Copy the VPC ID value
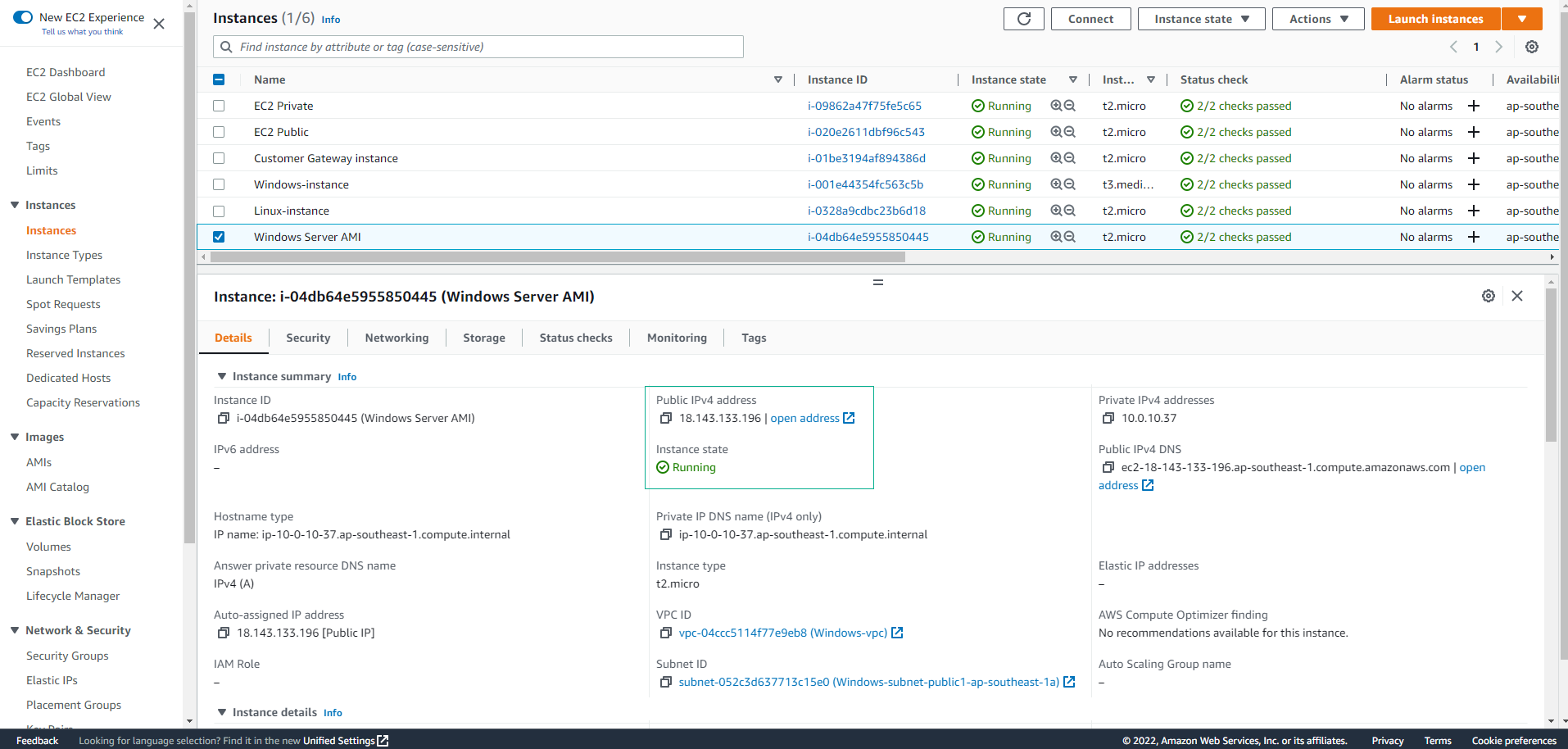Viewport: 1568px width, 749px height. (665, 633)
